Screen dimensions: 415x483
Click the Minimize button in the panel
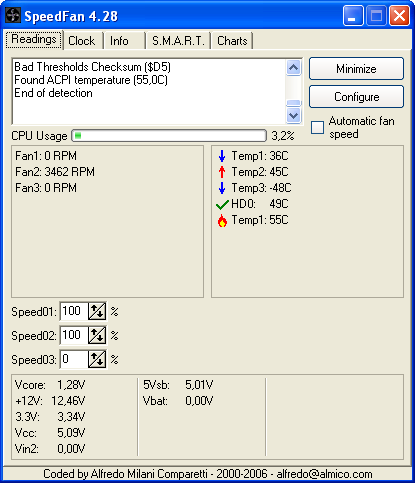[356, 69]
